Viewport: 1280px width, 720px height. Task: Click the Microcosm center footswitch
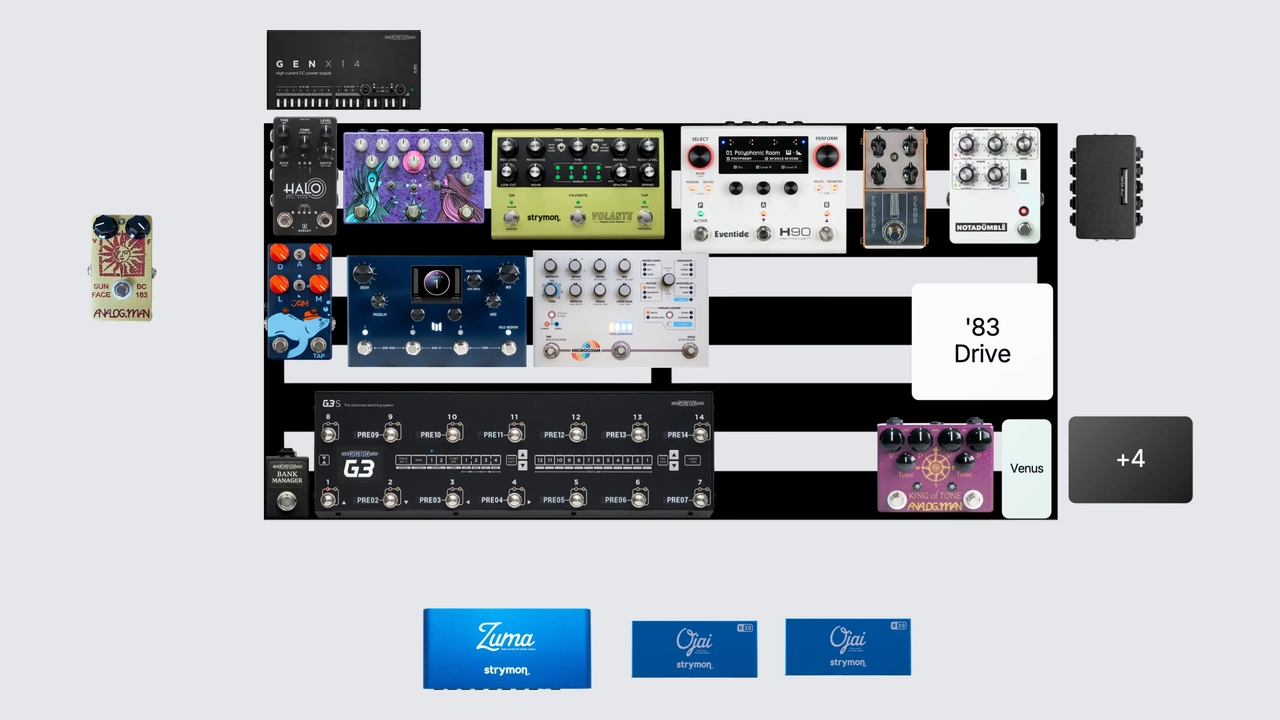pyautogui.click(x=621, y=351)
